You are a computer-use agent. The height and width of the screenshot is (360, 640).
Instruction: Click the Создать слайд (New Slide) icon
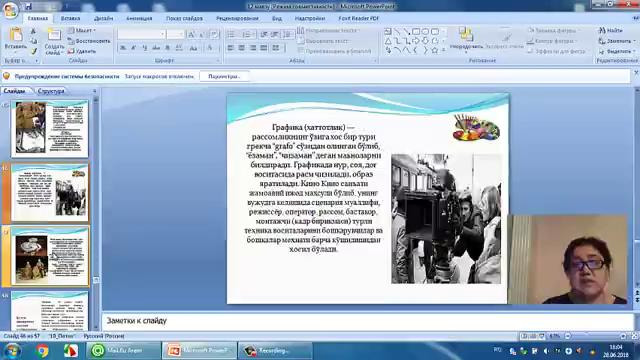click(54, 35)
